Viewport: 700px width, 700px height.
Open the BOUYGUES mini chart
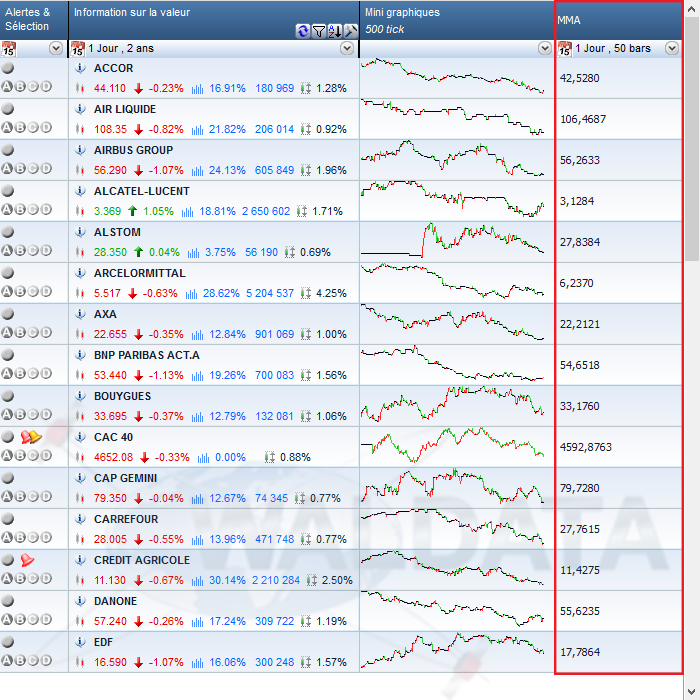(453, 405)
